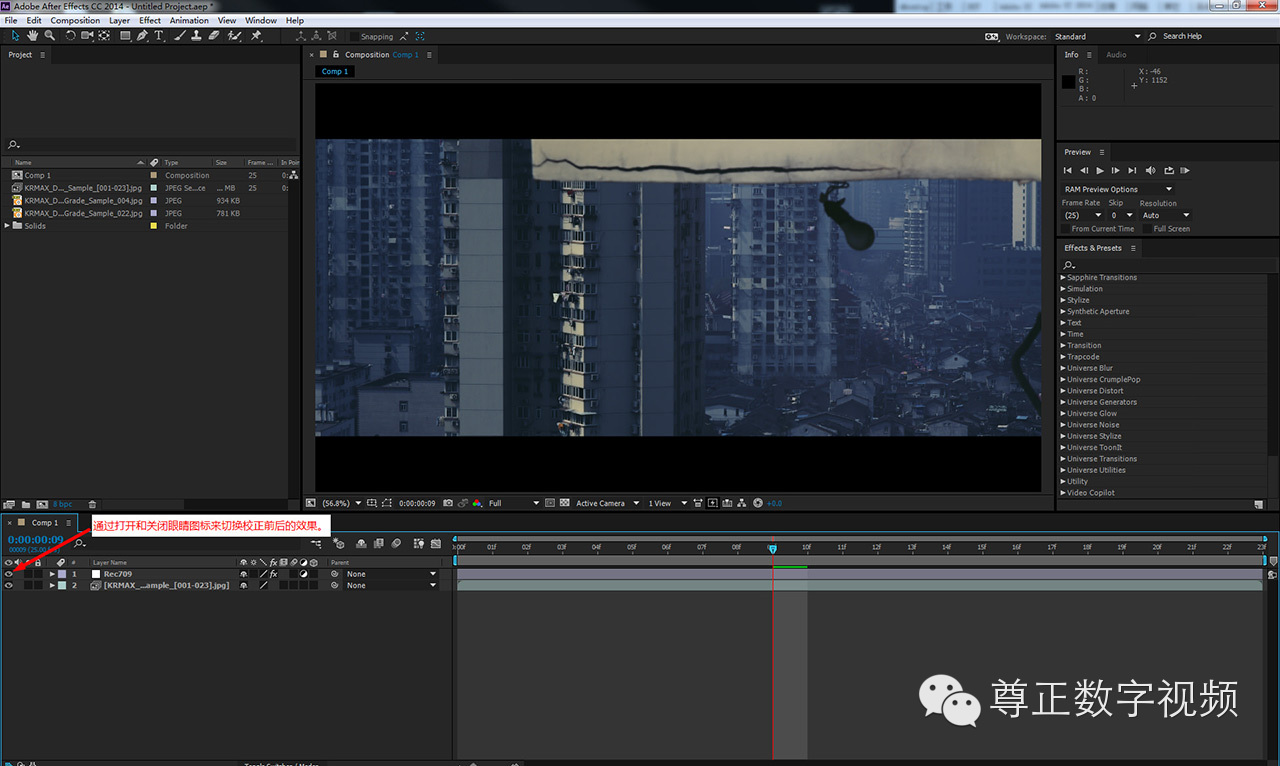
Task: Enable the Snapping checkbox
Action: click(354, 37)
